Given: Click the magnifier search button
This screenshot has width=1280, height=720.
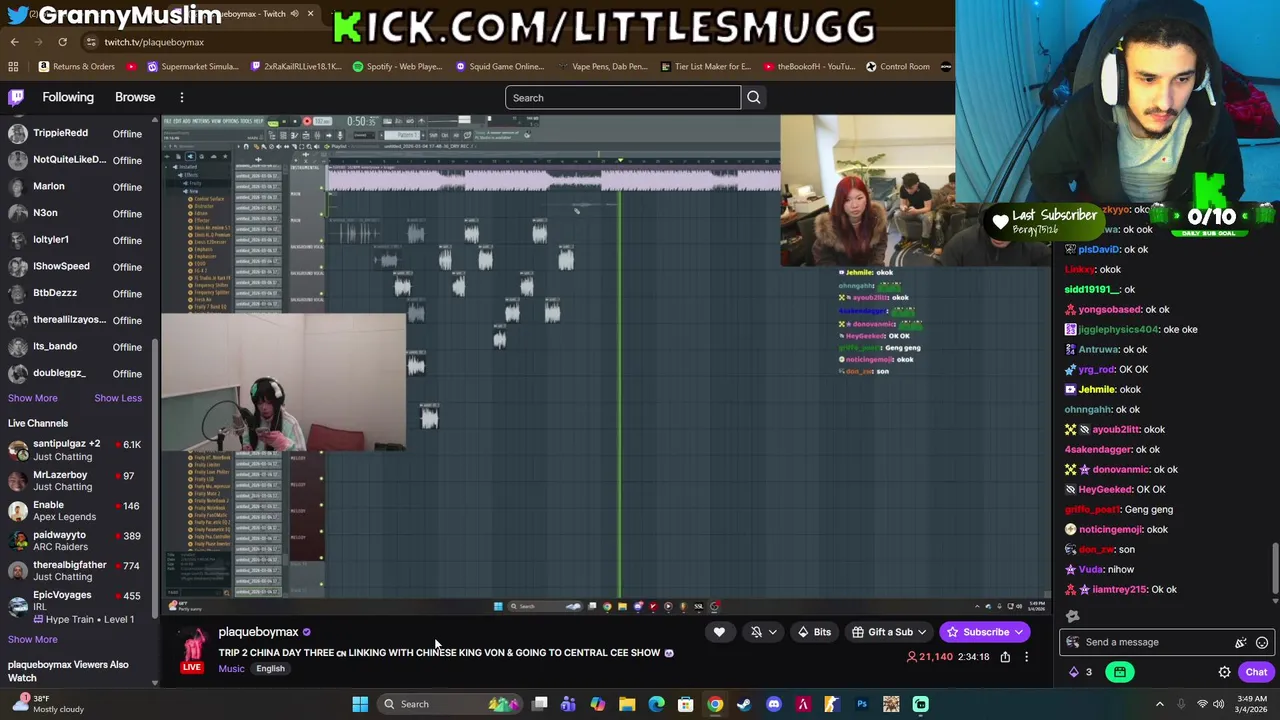Looking at the screenshot, I should (754, 97).
